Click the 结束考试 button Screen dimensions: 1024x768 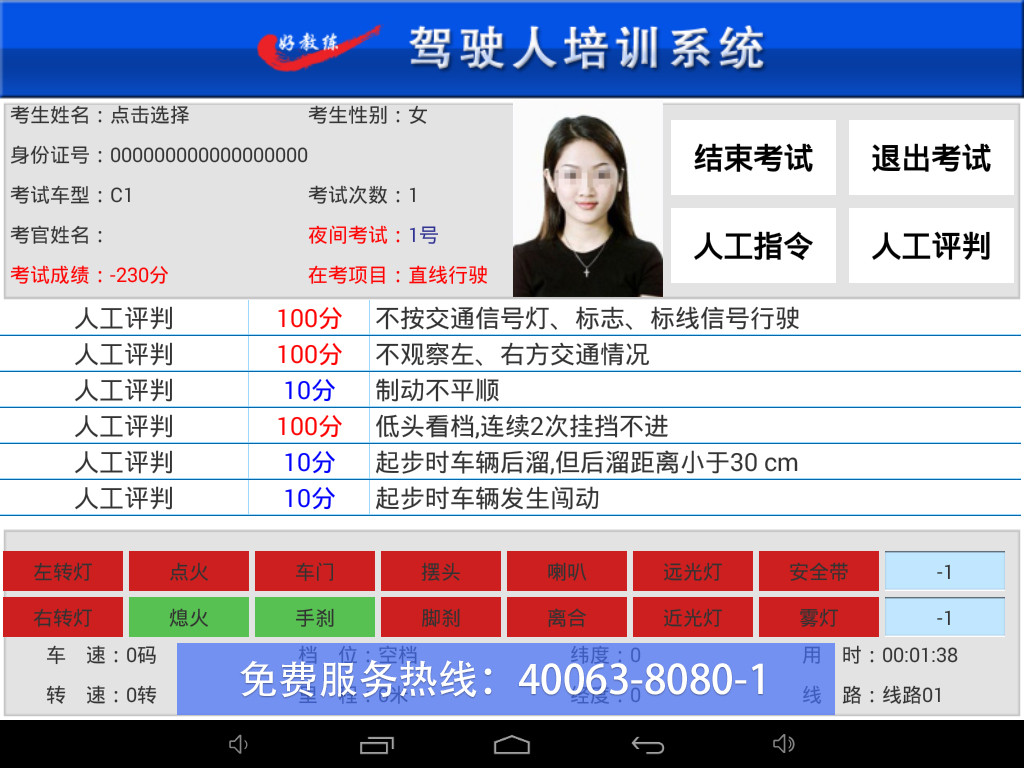click(753, 158)
